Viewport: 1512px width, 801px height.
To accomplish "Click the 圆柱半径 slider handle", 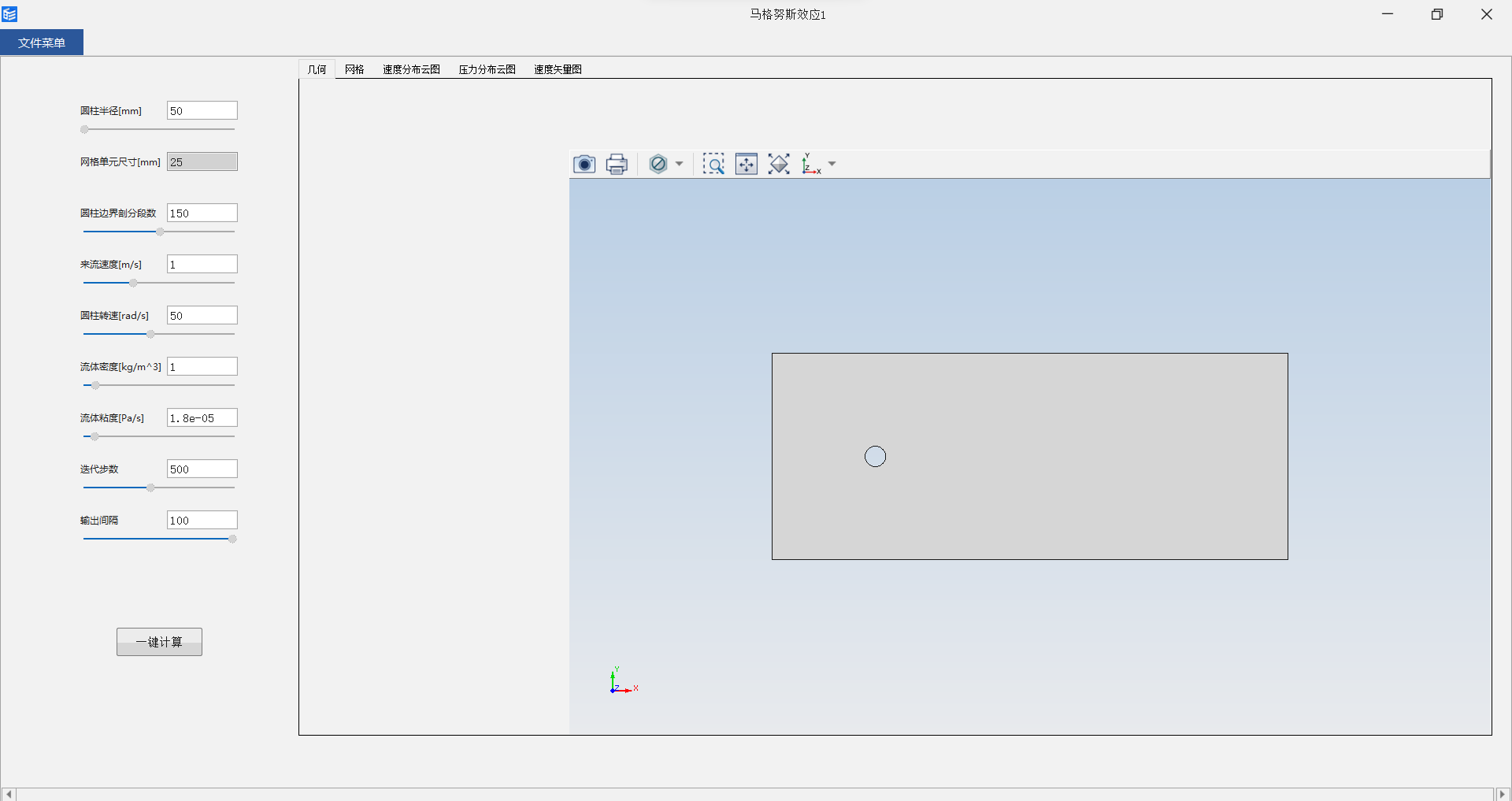I will tap(84, 129).
